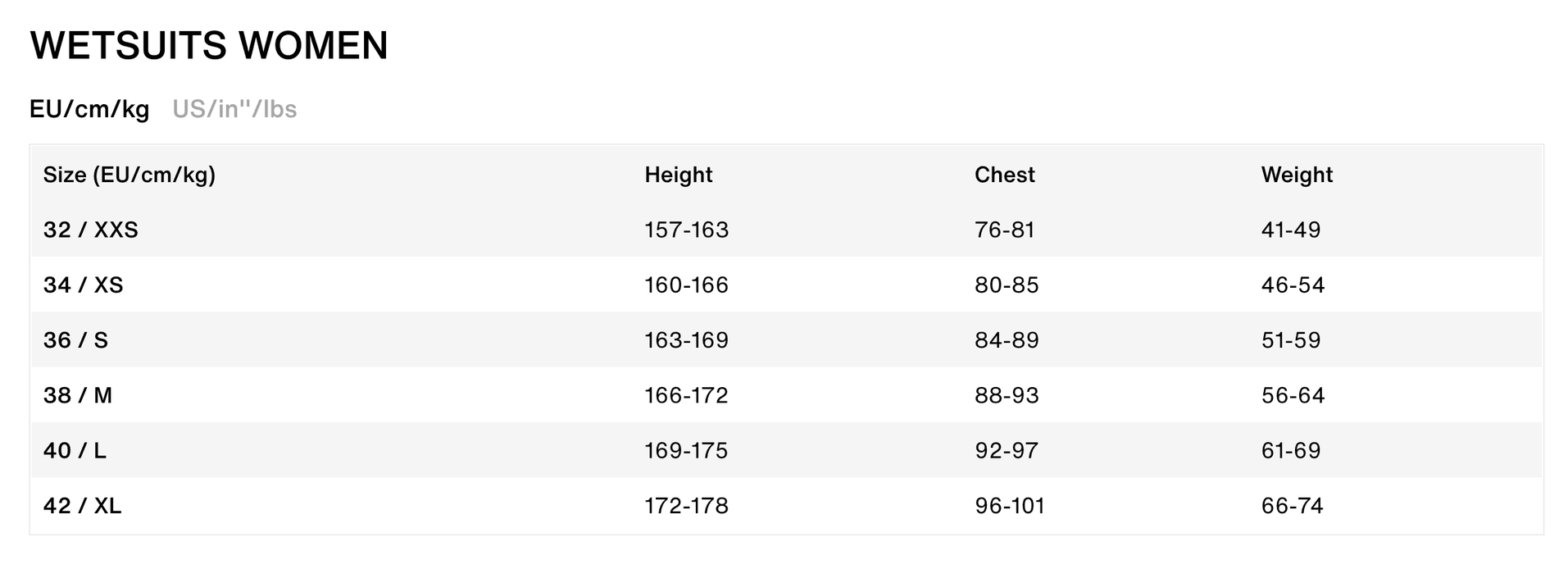1568x574 pixels.
Task: Switch to the US/in''/lbs tab
Action: point(234,109)
